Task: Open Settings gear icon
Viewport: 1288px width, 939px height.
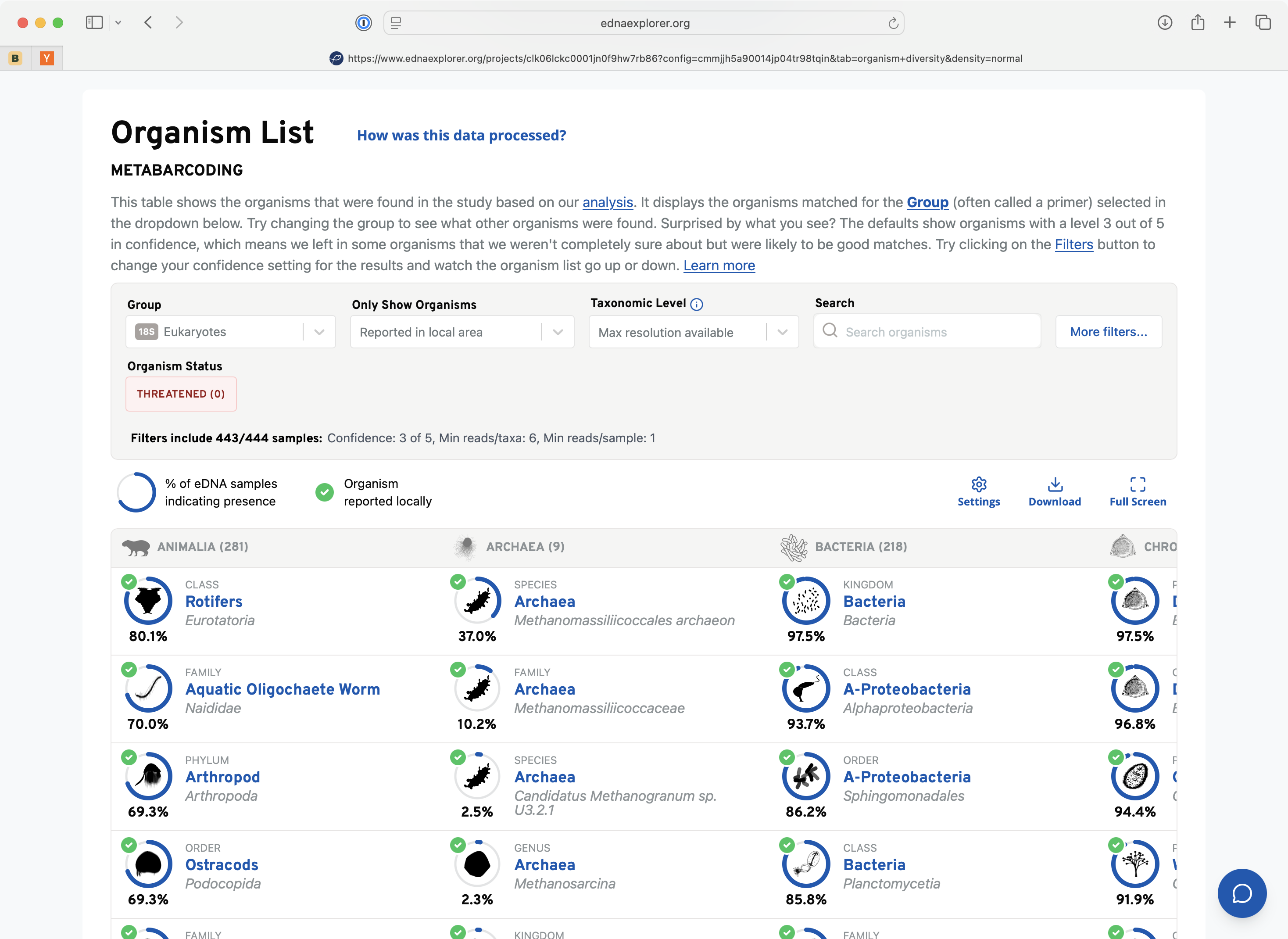Action: 978,484
